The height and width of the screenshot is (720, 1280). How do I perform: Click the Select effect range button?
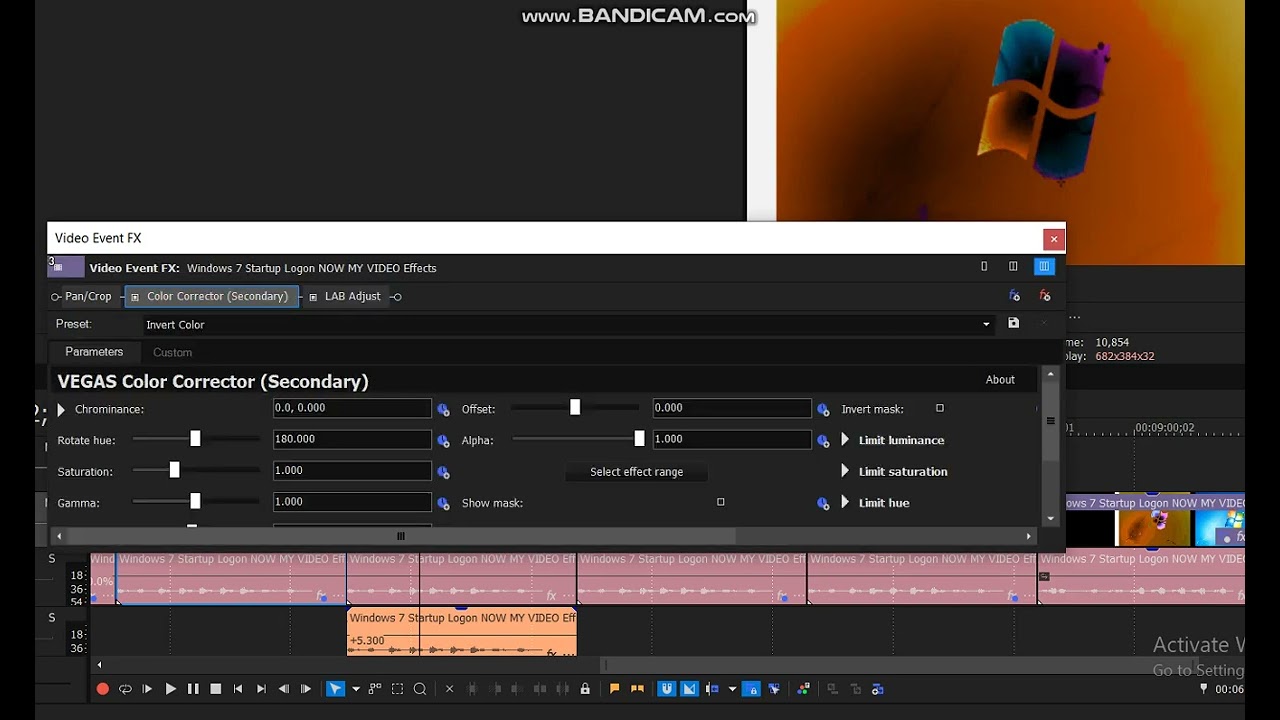point(637,472)
